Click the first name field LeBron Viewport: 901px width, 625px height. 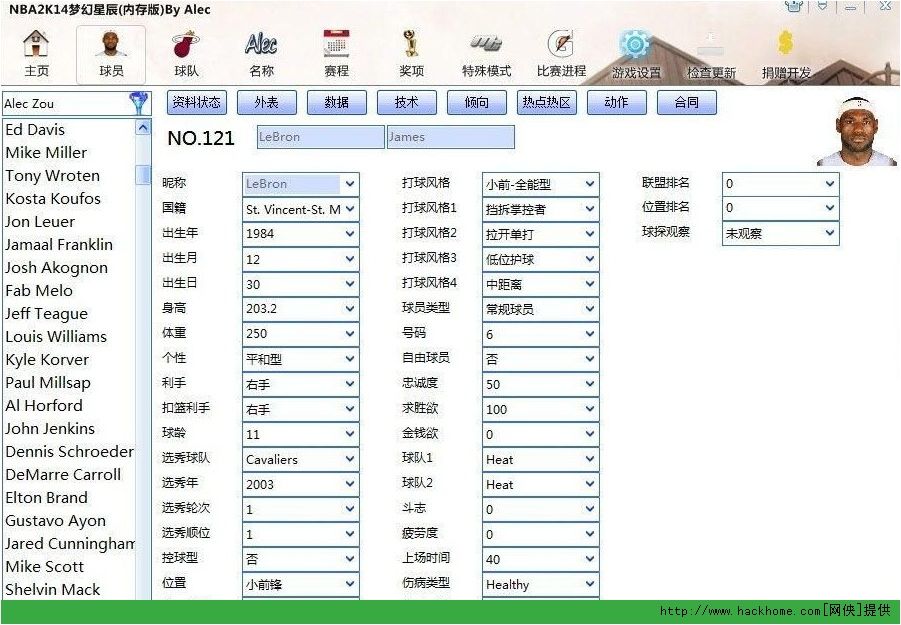point(320,137)
